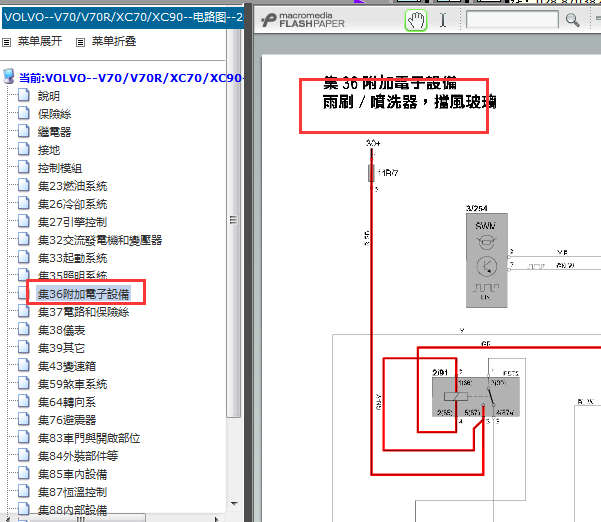Click the page icon beside 集84外裝部件等
The height and width of the screenshot is (522, 601).
click(24, 455)
